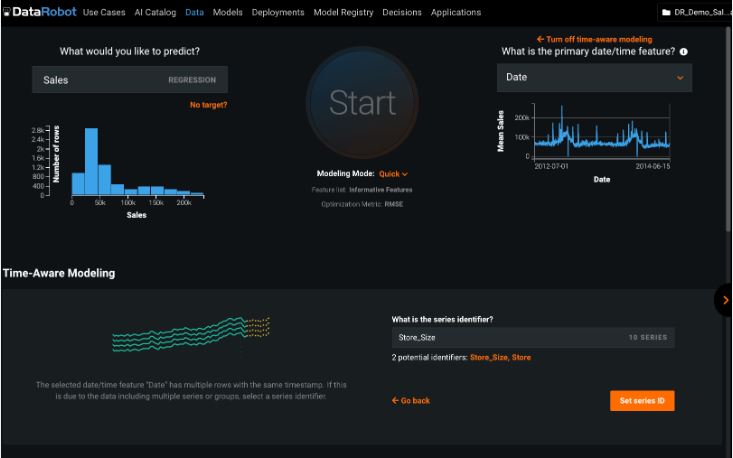Click the No target? link
Viewport: 733px width, 458px height.
[208, 105]
